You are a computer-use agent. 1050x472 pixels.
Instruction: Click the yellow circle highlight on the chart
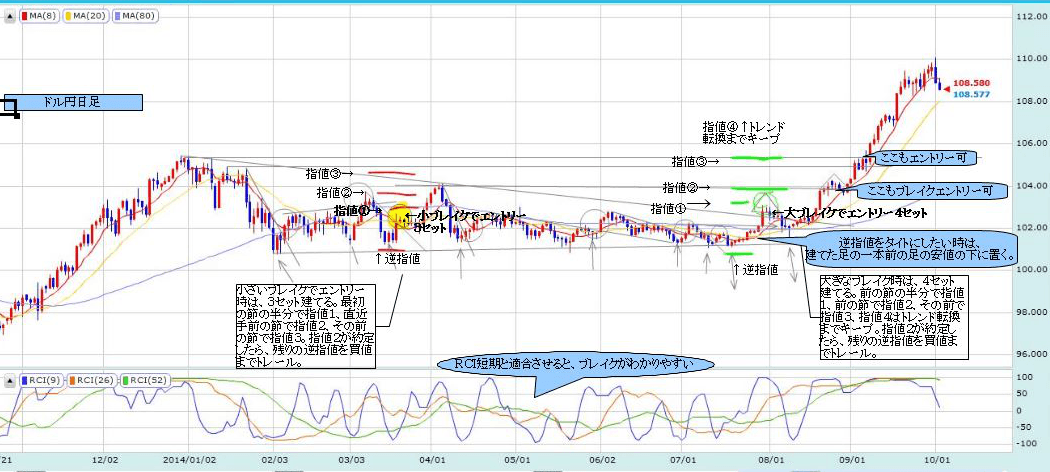tap(397, 215)
